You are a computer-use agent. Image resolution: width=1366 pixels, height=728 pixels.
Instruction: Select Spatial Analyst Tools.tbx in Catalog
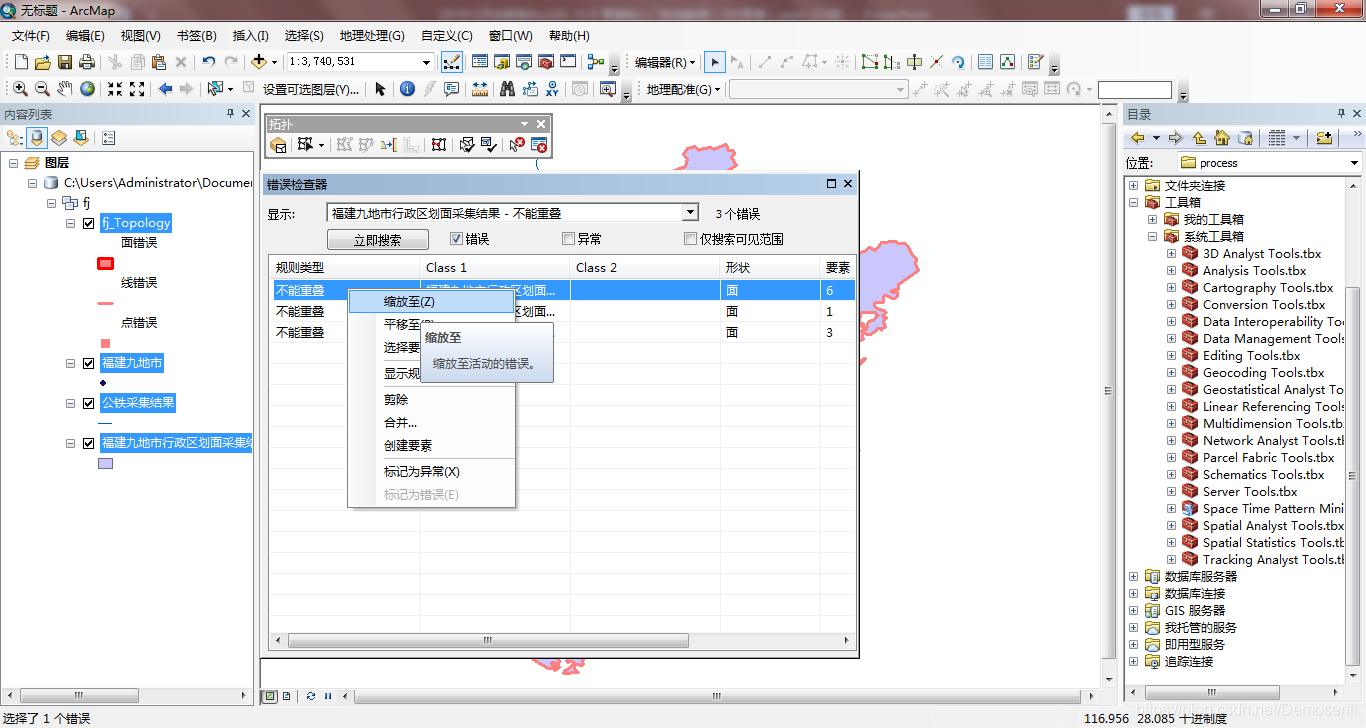(x=1273, y=525)
